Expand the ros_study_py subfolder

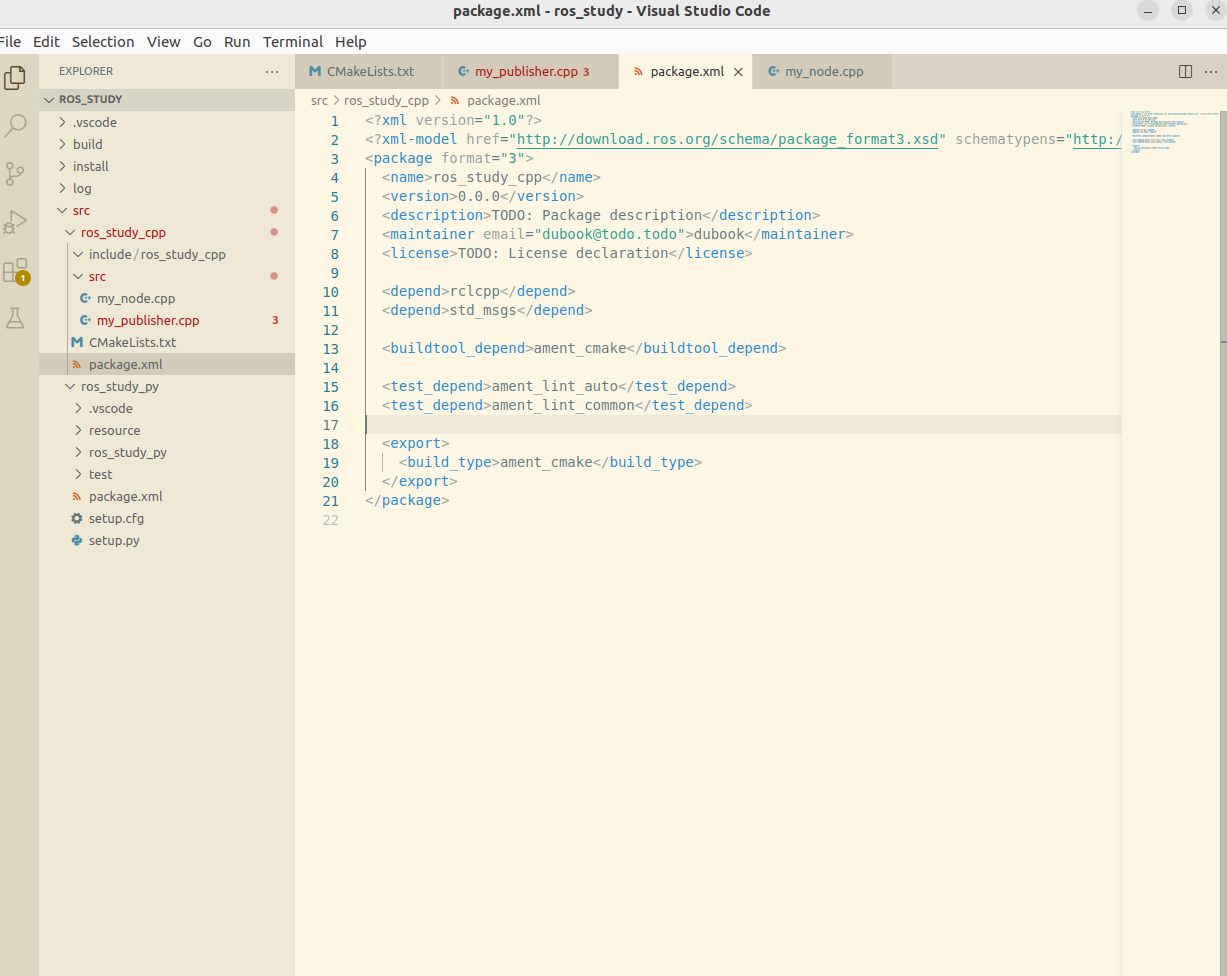pyautogui.click(x=167, y=452)
